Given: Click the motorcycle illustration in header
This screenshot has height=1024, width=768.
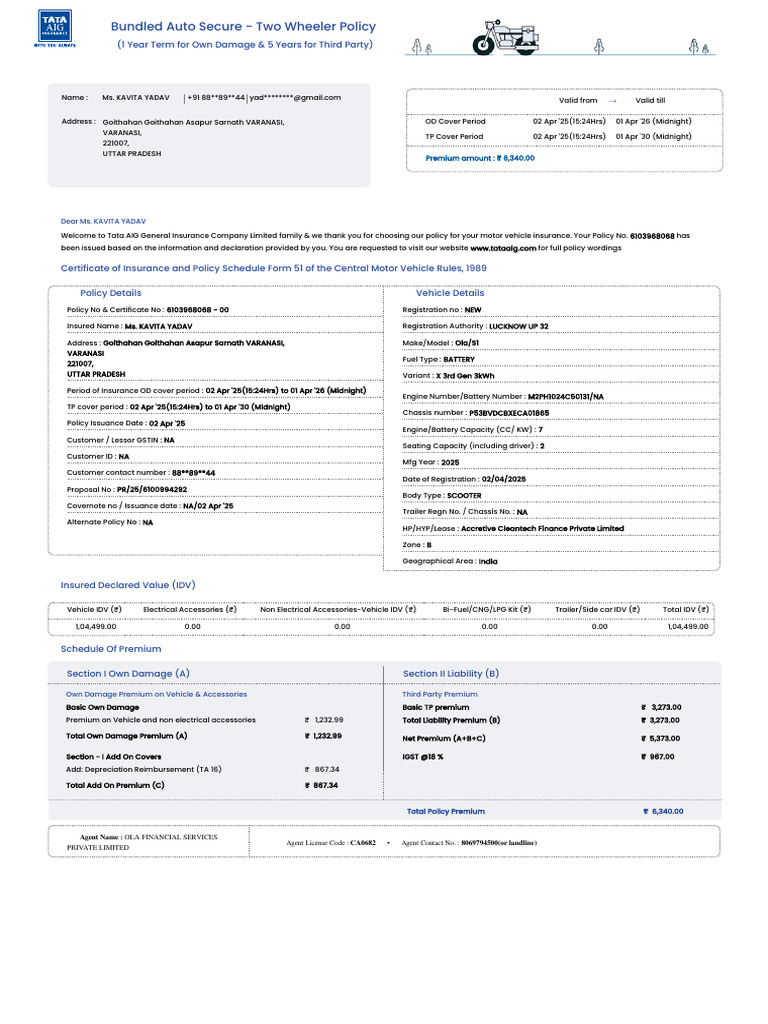Looking at the screenshot, I should tap(507, 37).
